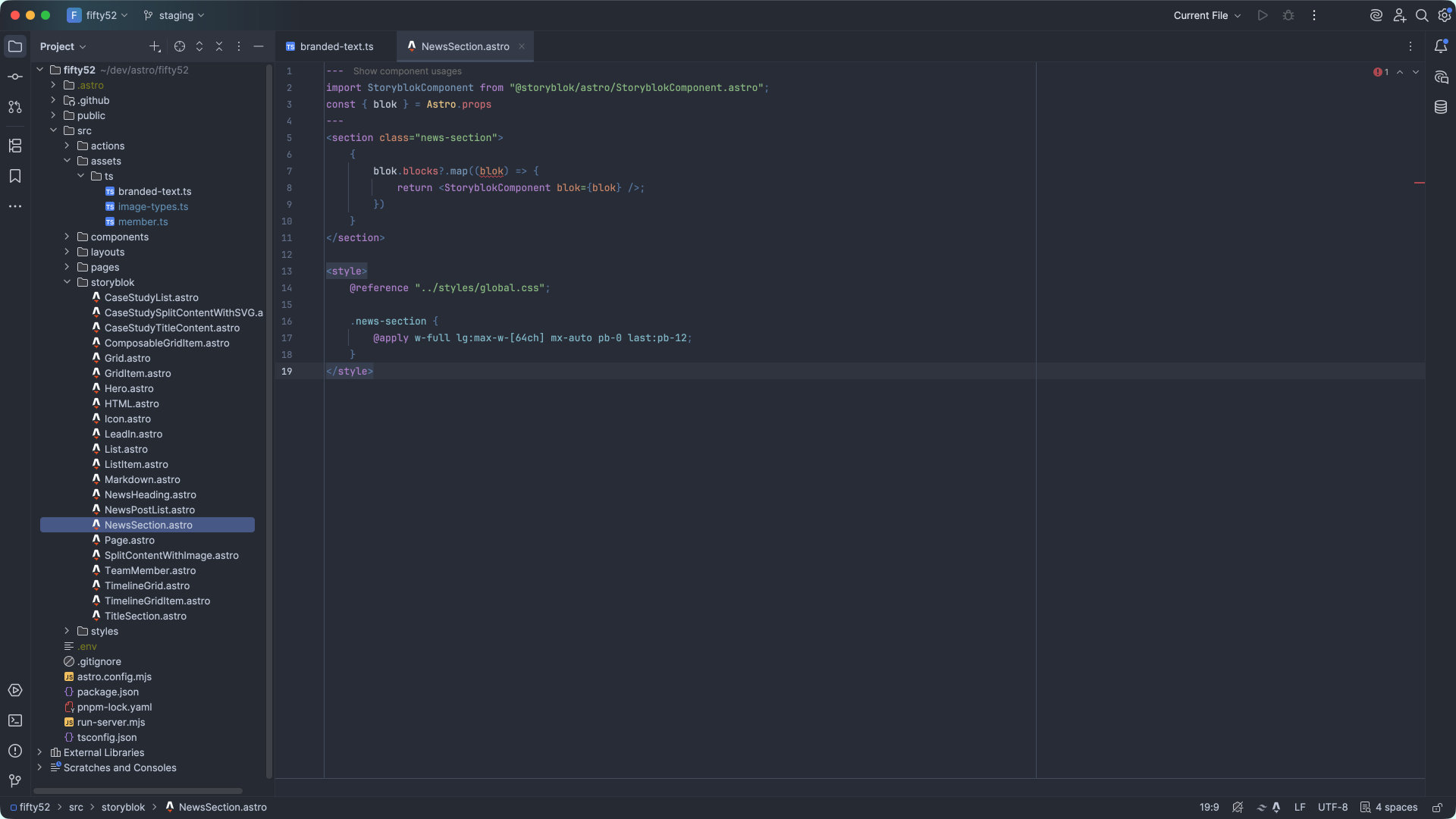Switch to branded-text.ts tab
Image resolution: width=1456 pixels, height=819 pixels.
[x=336, y=46]
